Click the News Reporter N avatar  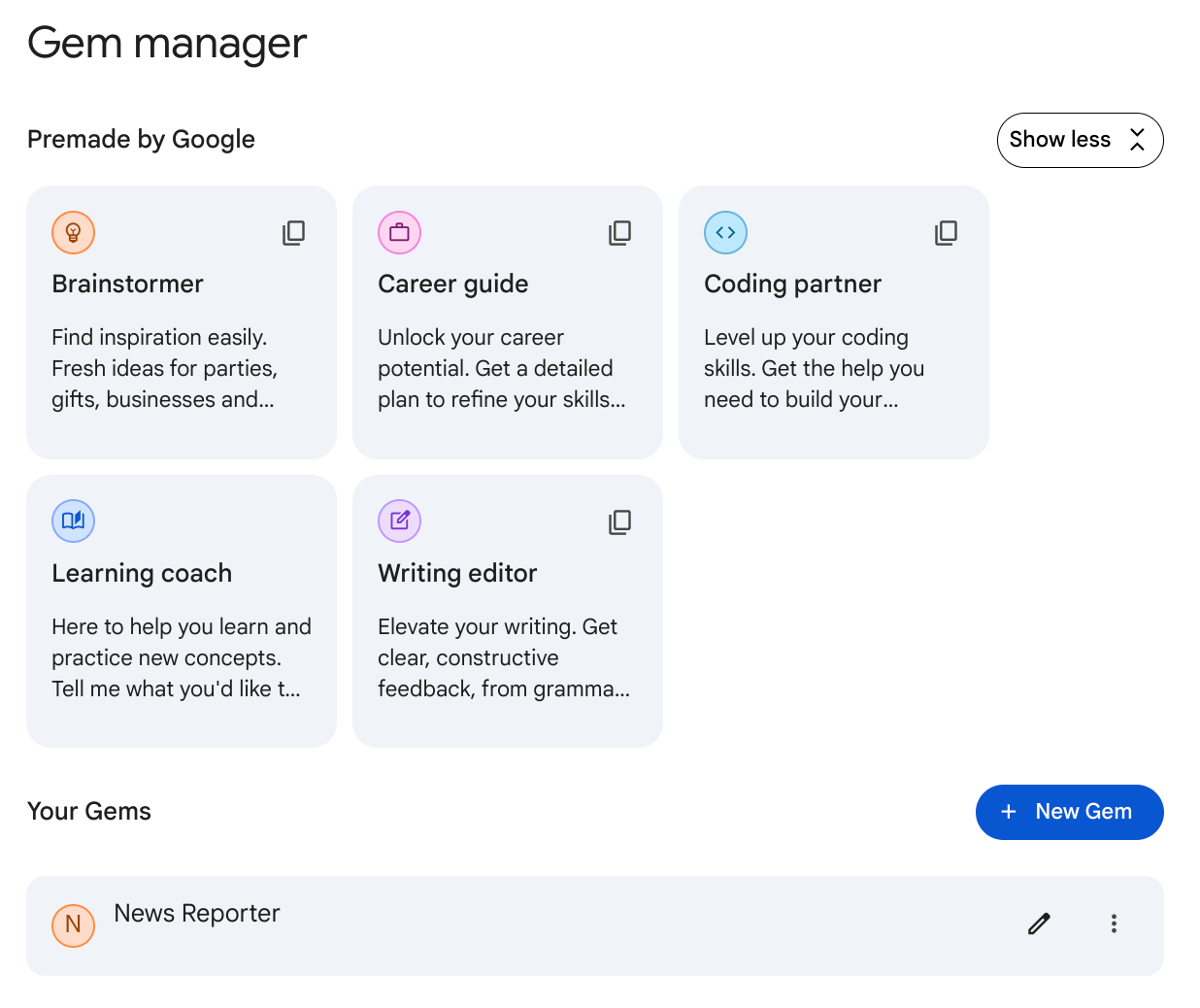[73, 924]
